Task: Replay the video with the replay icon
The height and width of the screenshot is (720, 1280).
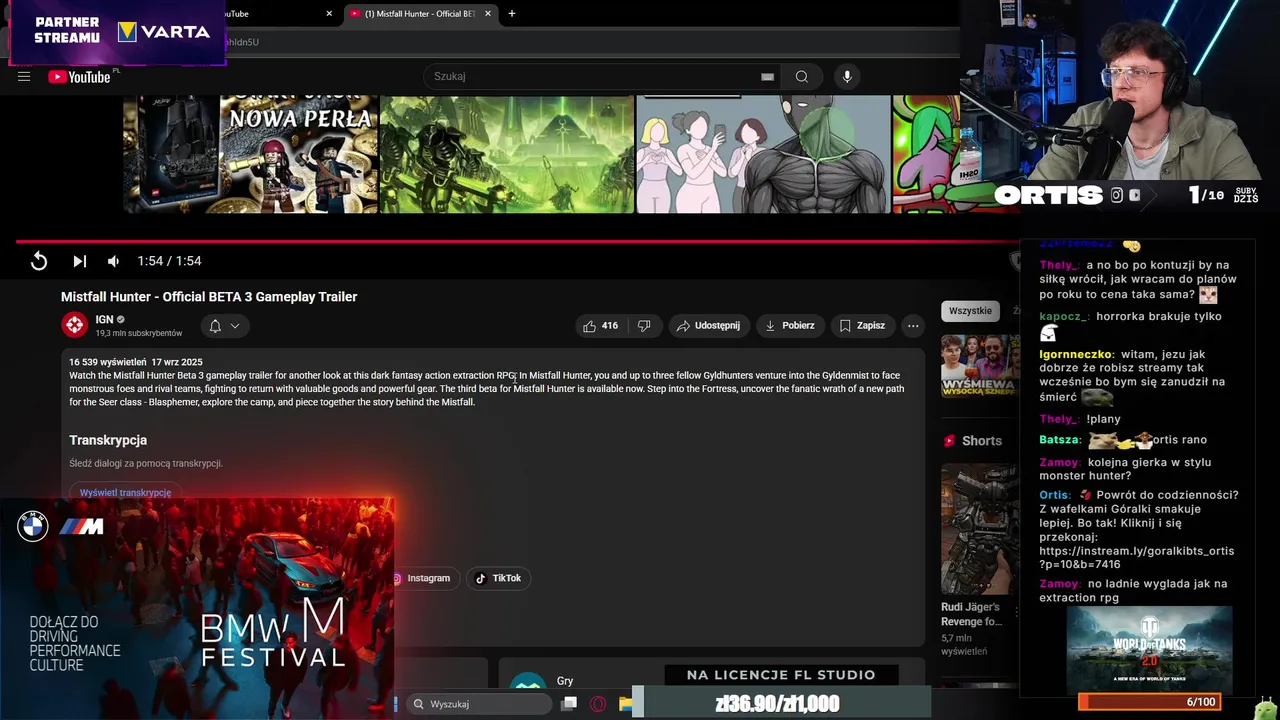Action: [39, 261]
